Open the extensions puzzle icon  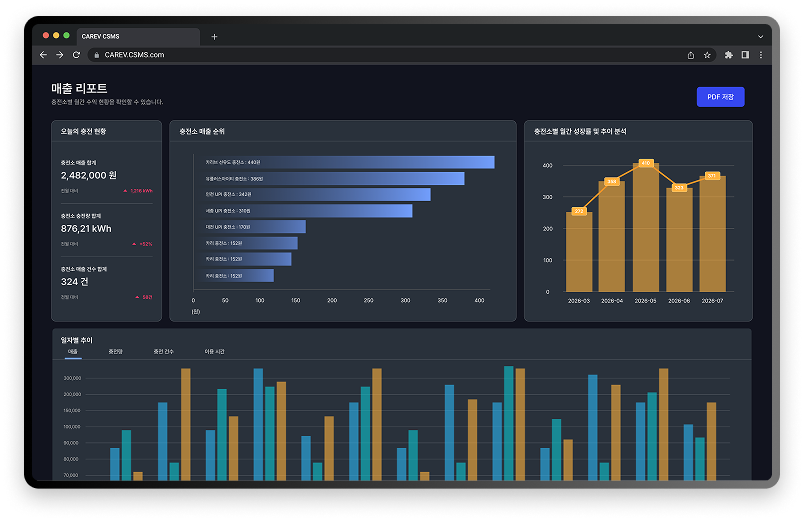pos(729,55)
